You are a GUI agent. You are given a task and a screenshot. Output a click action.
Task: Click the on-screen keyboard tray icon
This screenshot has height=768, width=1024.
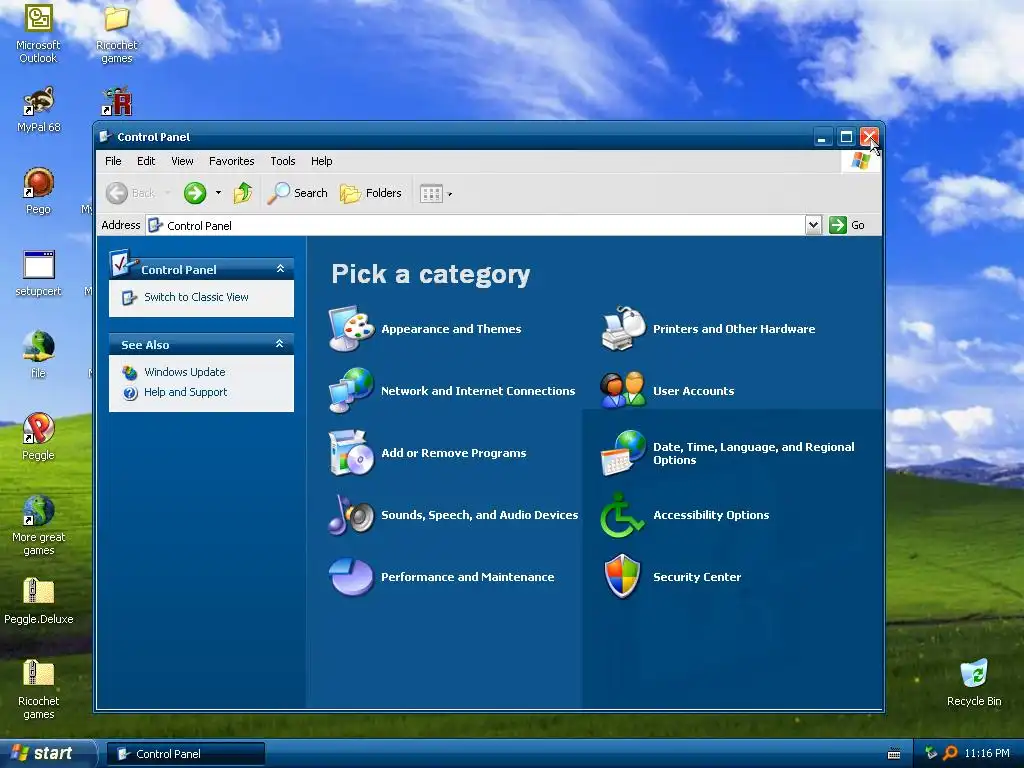(894, 754)
